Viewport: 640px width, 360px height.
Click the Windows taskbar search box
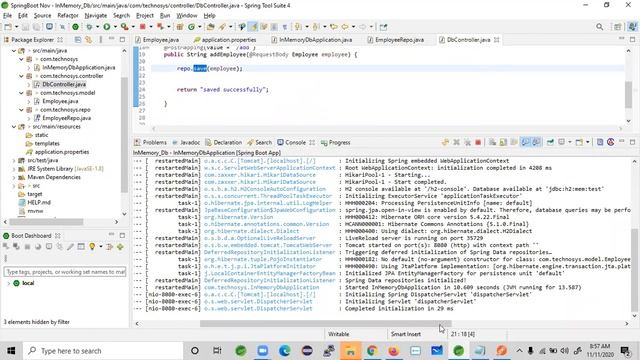102,351
